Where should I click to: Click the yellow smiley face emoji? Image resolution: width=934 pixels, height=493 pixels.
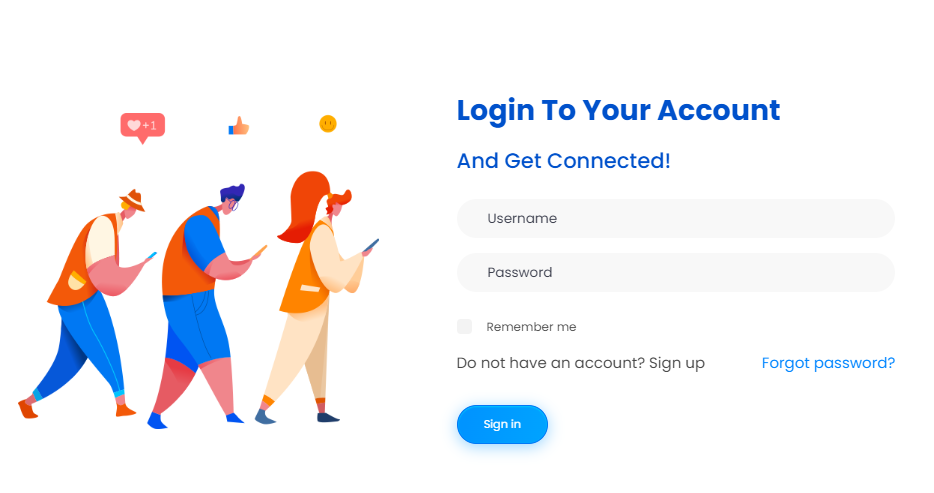[328, 123]
